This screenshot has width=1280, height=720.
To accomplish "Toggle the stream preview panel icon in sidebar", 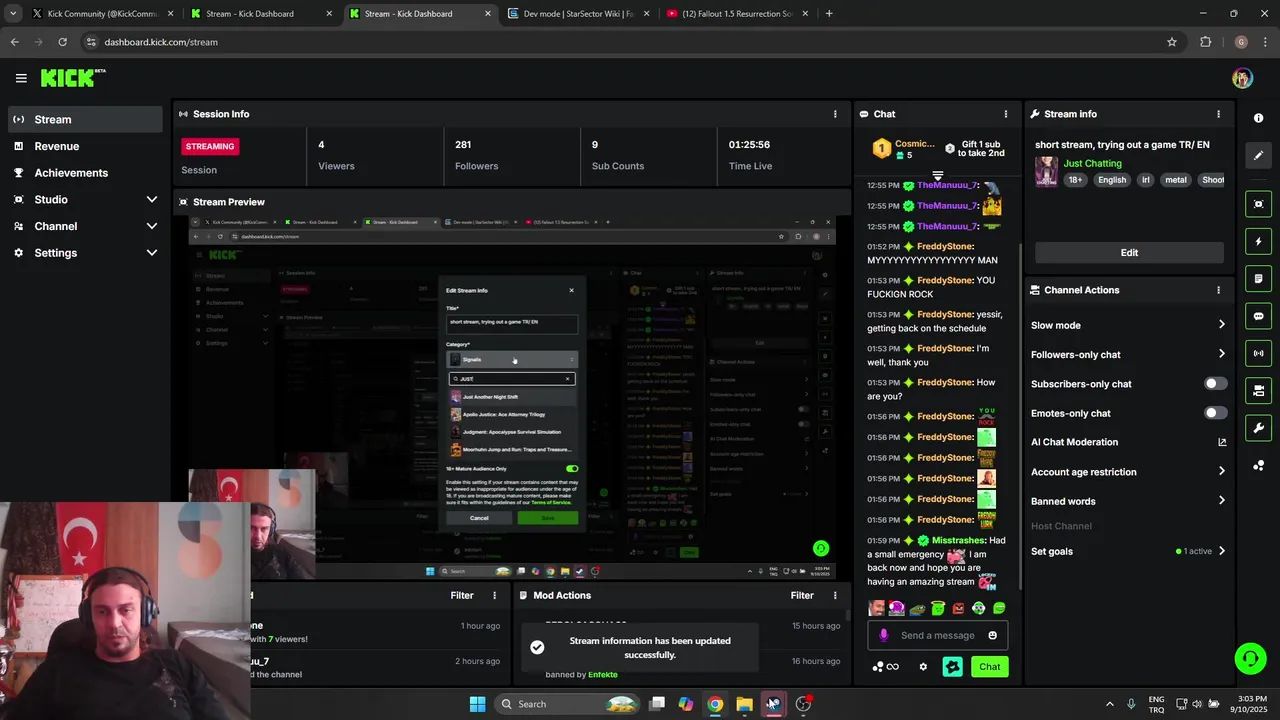I will [1258, 204].
